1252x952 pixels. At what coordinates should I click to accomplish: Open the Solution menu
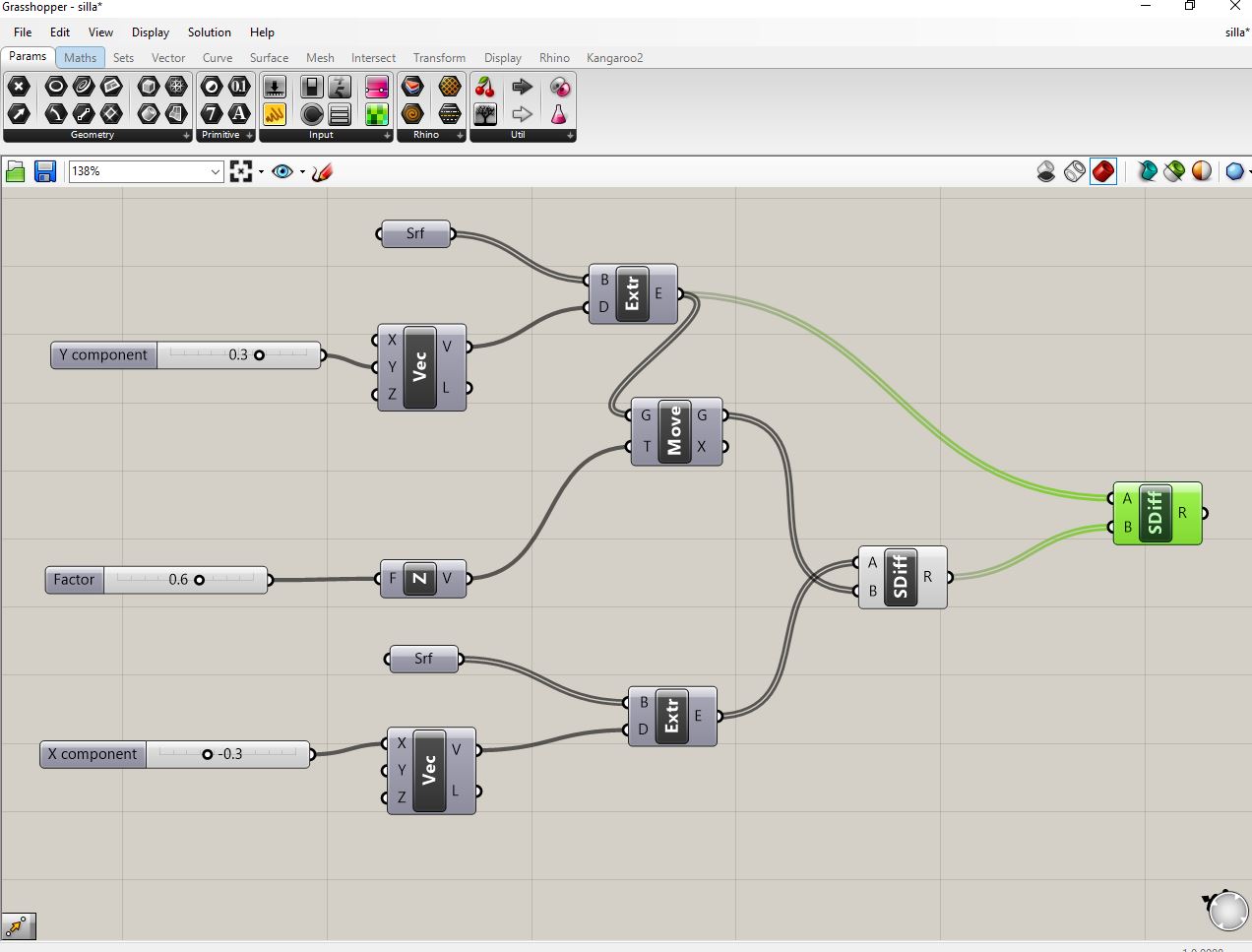210,32
